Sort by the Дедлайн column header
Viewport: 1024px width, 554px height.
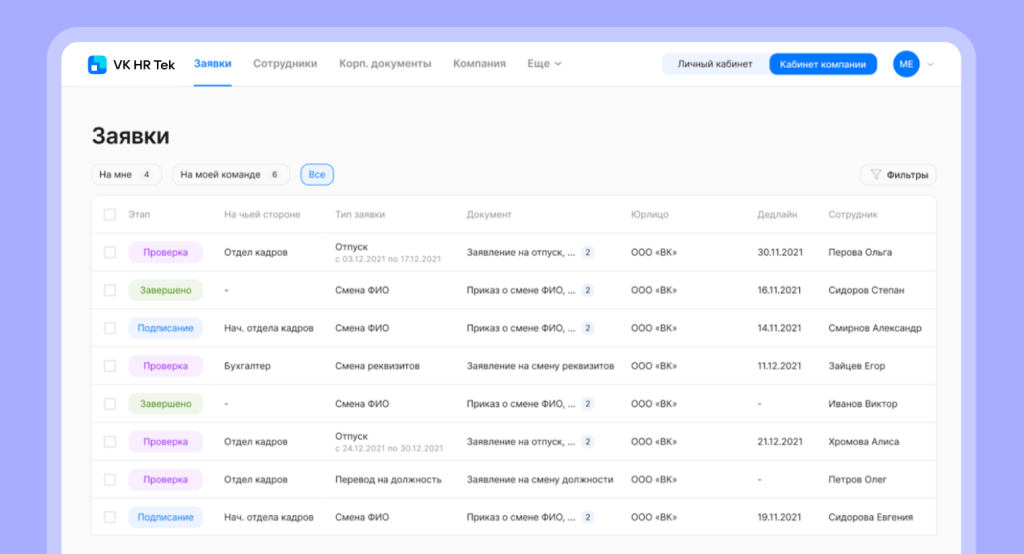(777, 215)
